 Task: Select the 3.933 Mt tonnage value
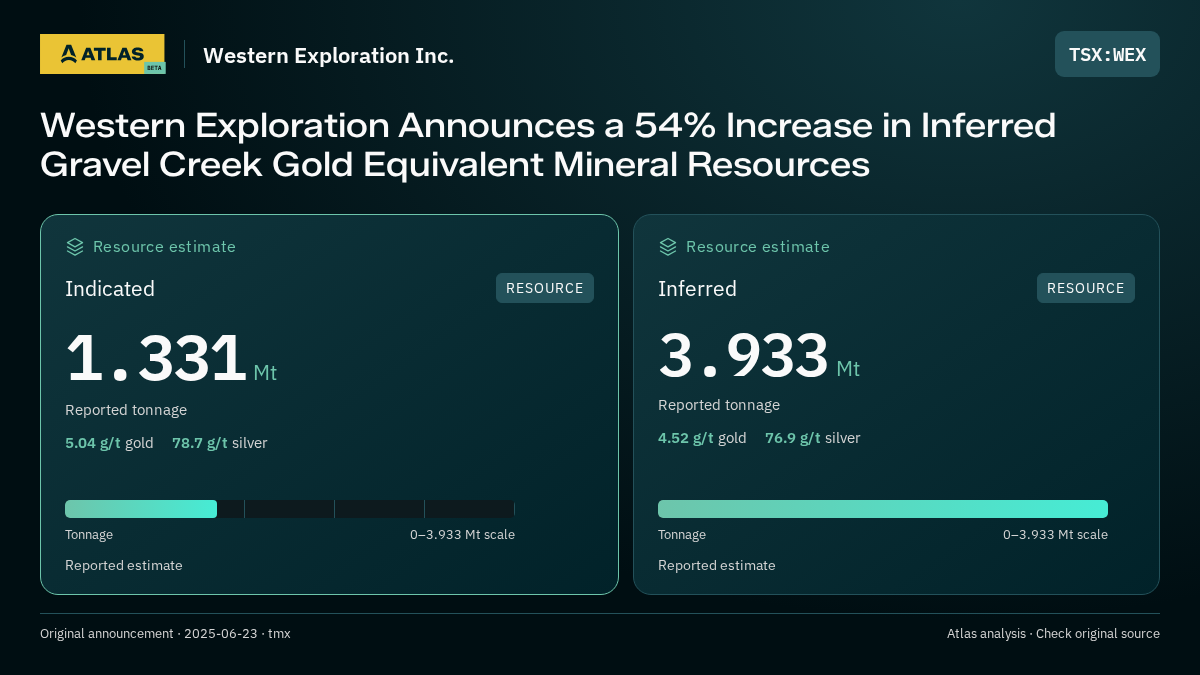[x=759, y=355]
